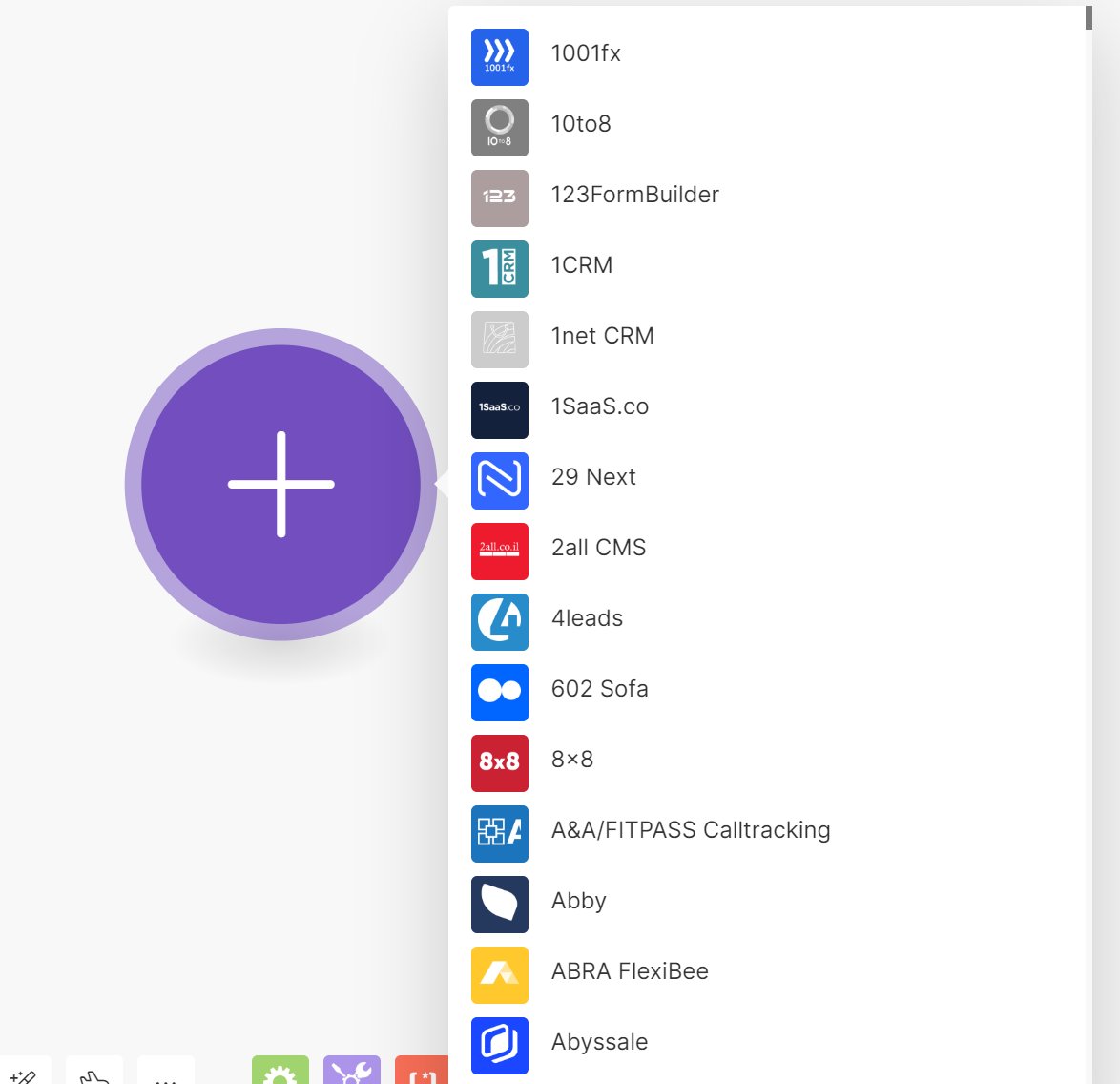Screen dimensions: 1120x1084
Task: Select the 10to8 app icon
Action: pos(499,128)
